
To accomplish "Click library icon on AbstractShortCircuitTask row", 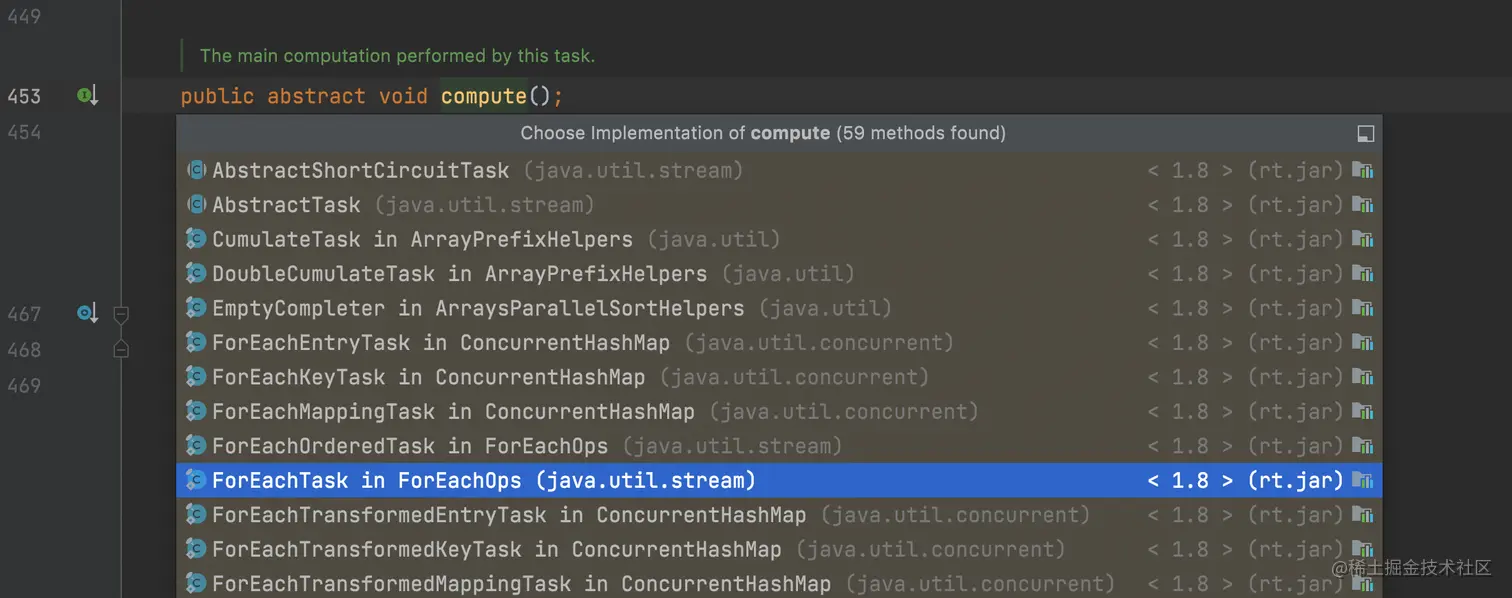I will coord(1363,170).
